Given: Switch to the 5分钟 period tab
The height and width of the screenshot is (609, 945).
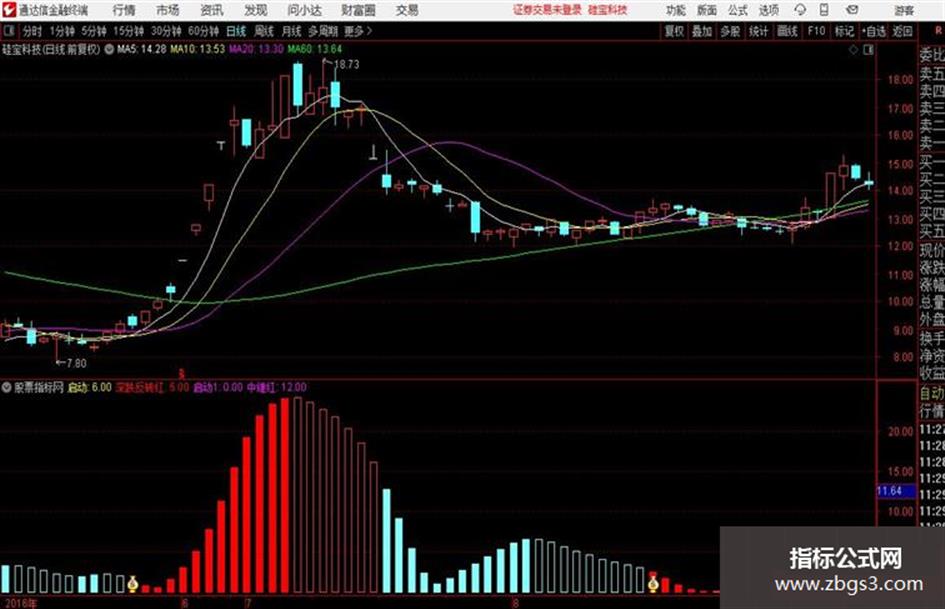Looking at the screenshot, I should pyautogui.click(x=93, y=31).
